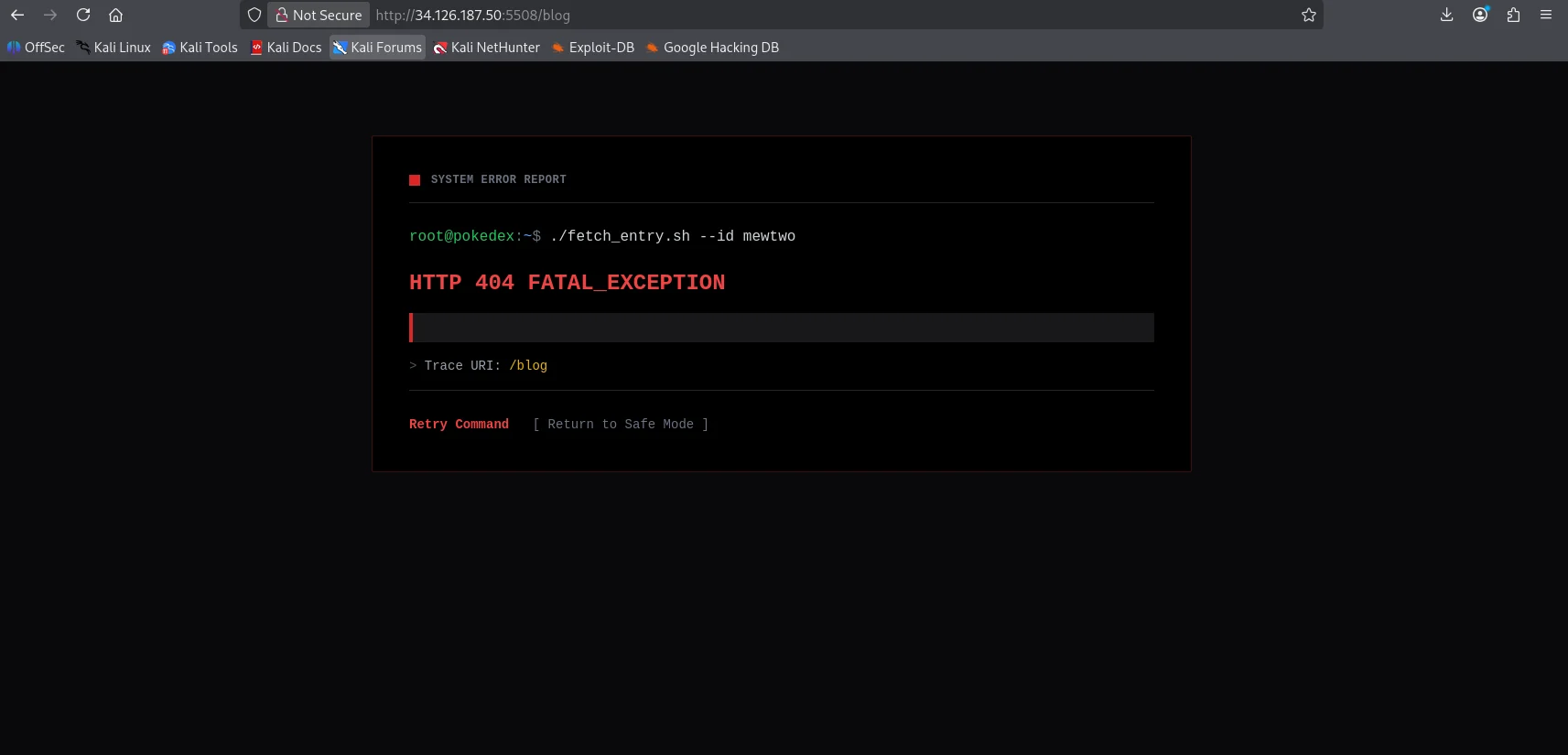Focus the URL address bar field
This screenshot has height=755, width=1568.
[833, 15]
